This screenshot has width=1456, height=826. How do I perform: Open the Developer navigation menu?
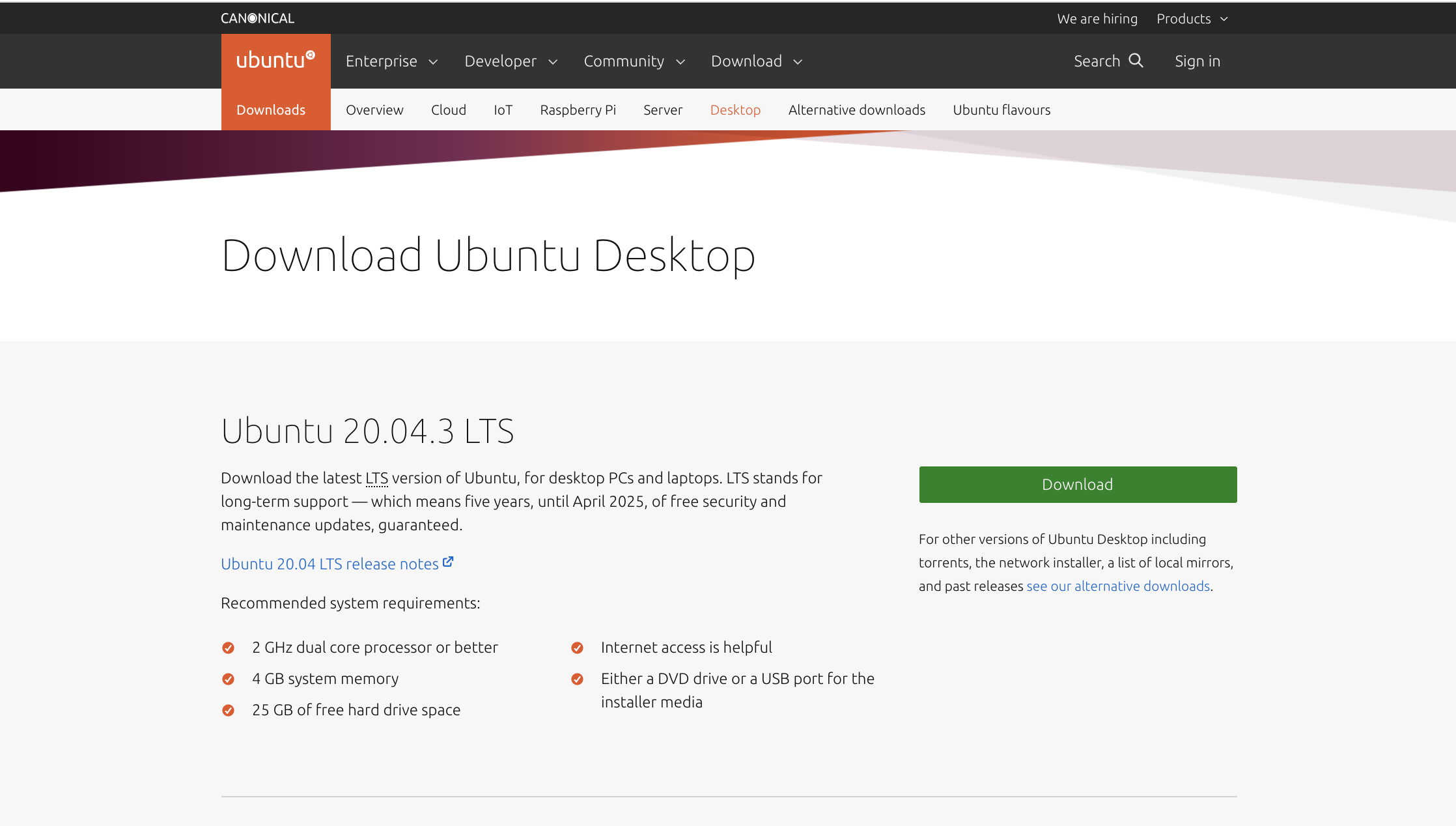(x=511, y=61)
